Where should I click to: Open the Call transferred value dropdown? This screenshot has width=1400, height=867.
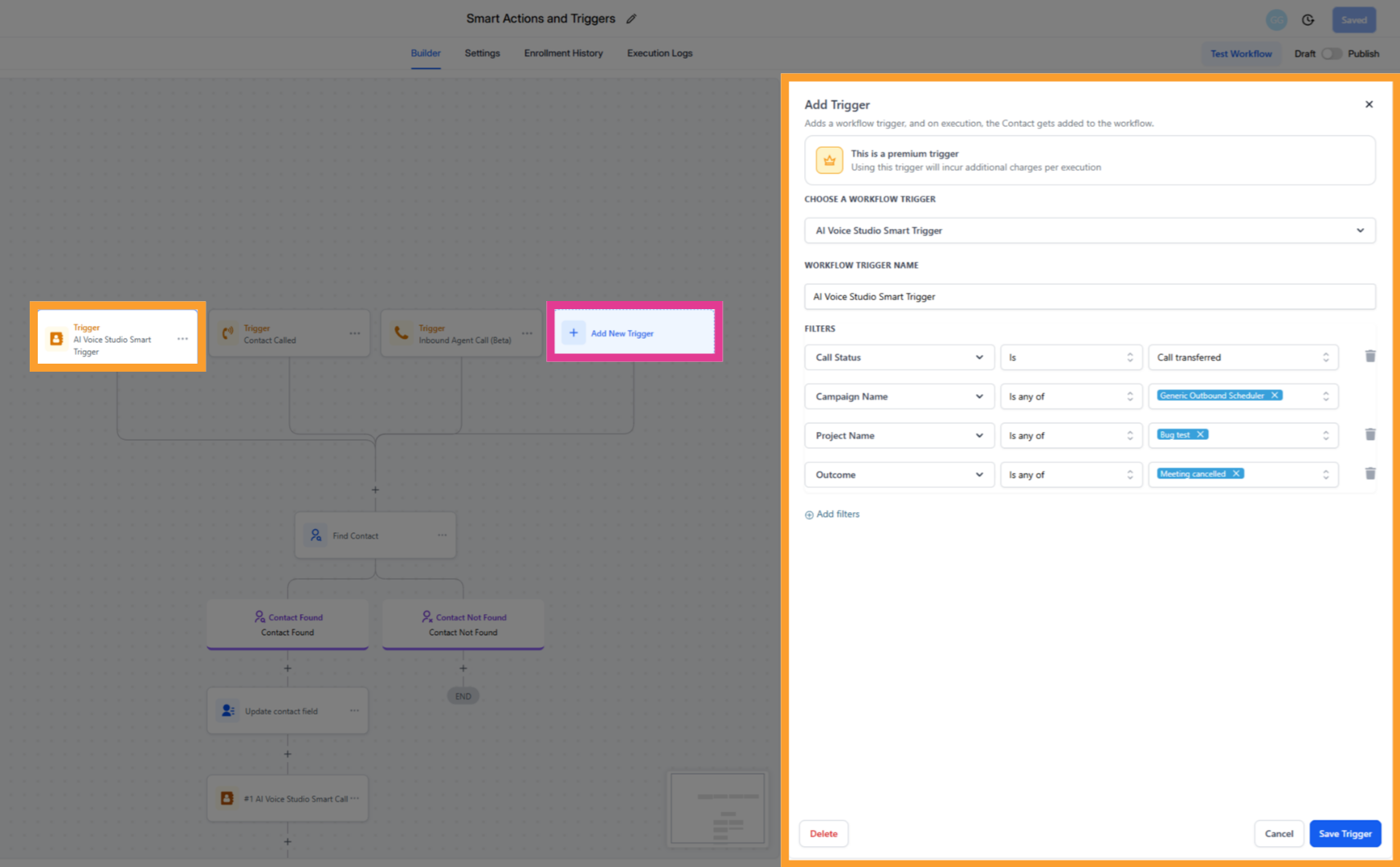[1243, 357]
